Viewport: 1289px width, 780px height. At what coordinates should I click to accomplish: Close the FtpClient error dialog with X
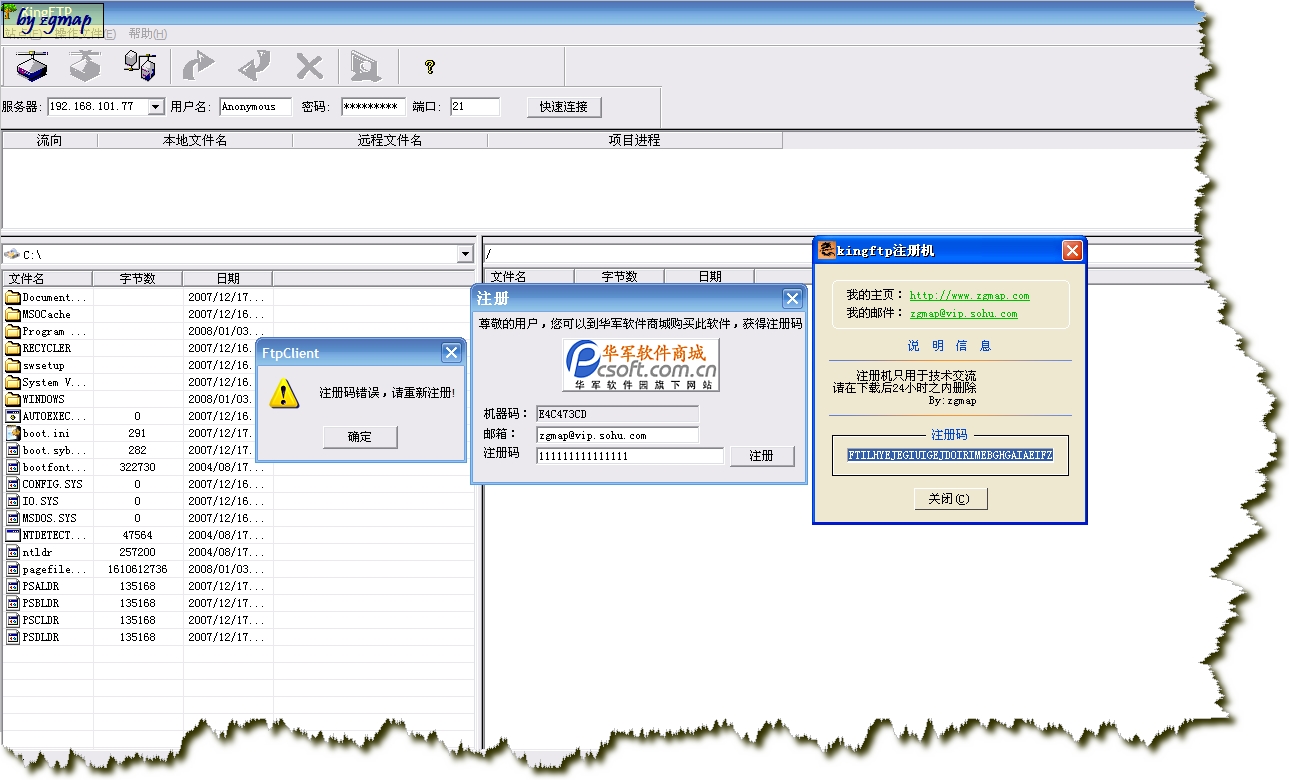click(451, 353)
